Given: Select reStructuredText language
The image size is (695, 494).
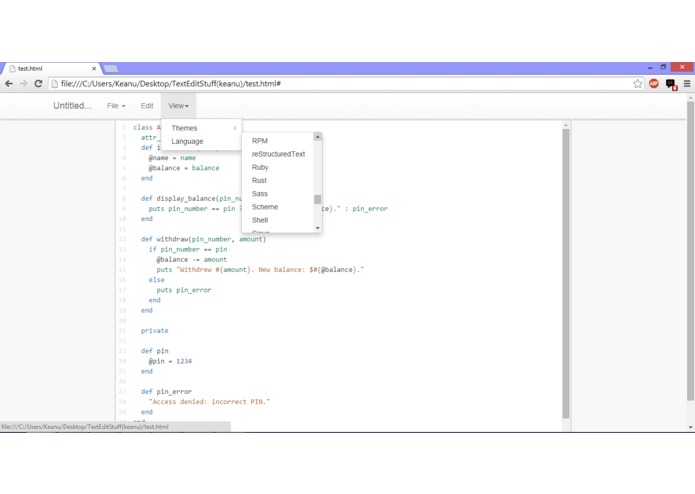Looking at the screenshot, I should [278, 154].
